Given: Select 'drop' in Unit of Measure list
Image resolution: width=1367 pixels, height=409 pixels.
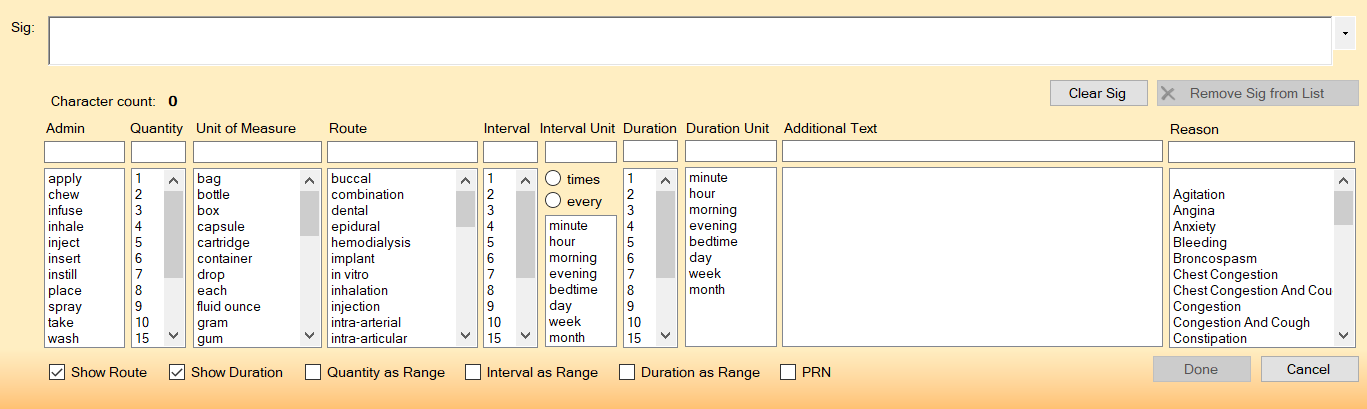Looking at the screenshot, I should [211, 275].
